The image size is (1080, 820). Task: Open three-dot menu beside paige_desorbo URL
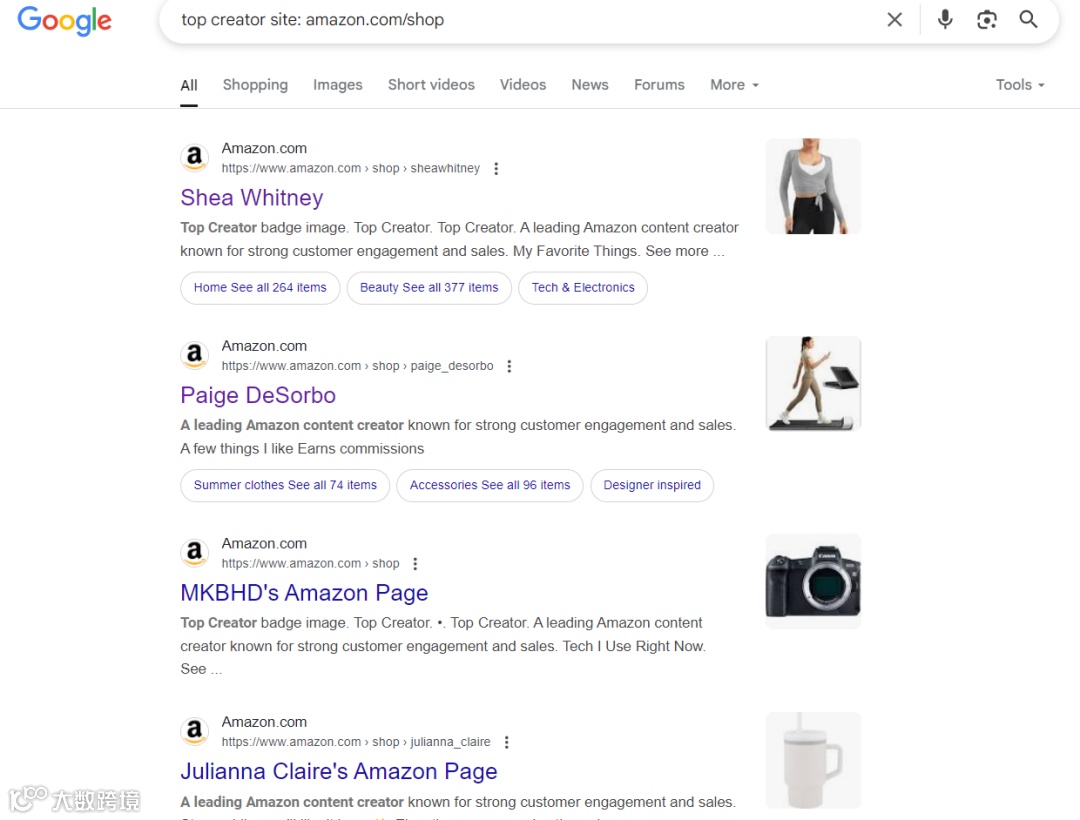click(x=509, y=366)
